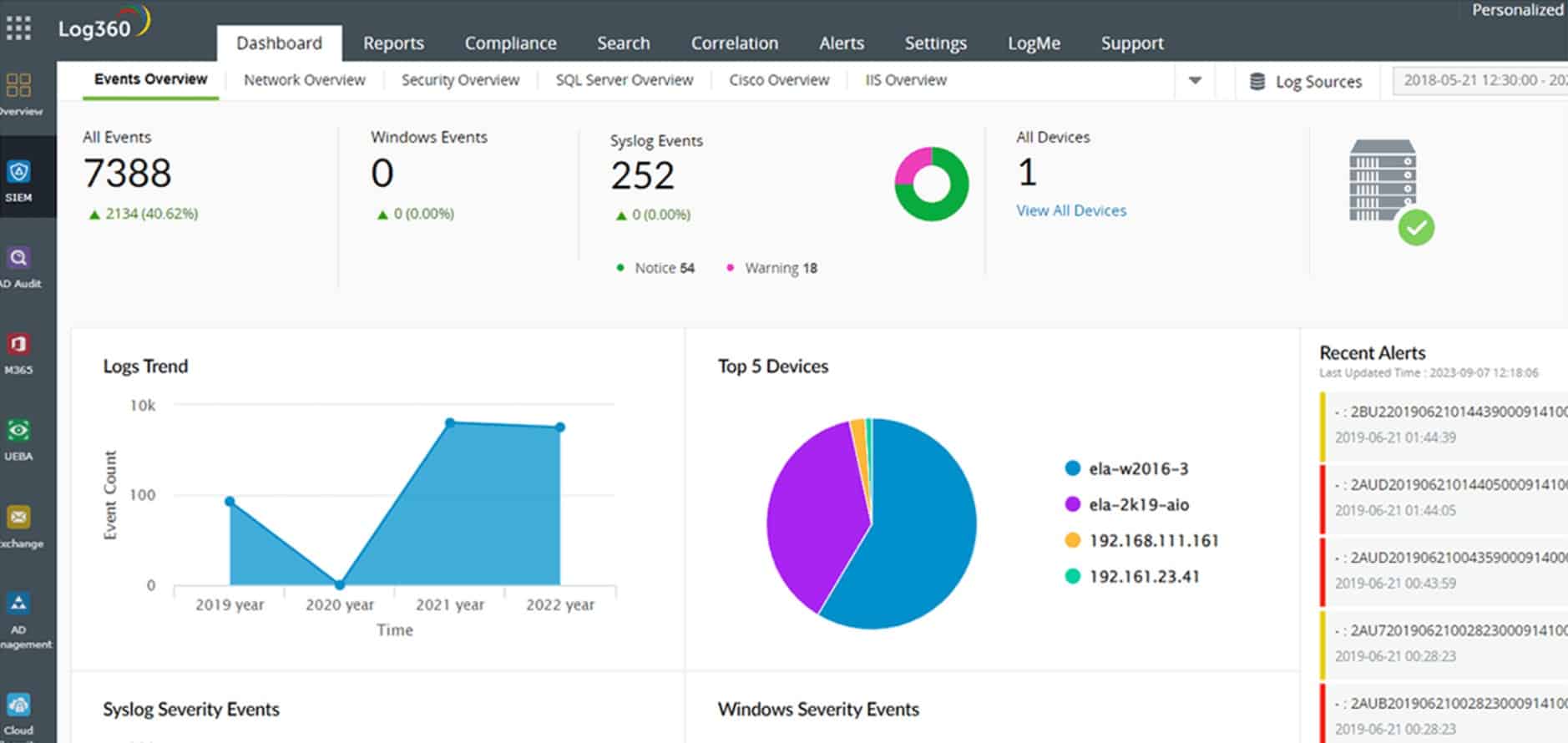Open the Cloud sidebar module

(19, 708)
